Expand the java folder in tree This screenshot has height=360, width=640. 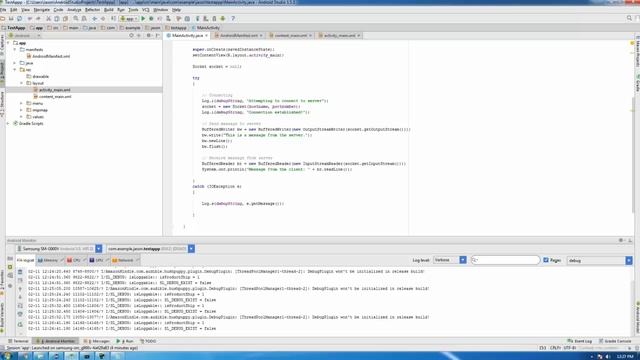(15, 63)
